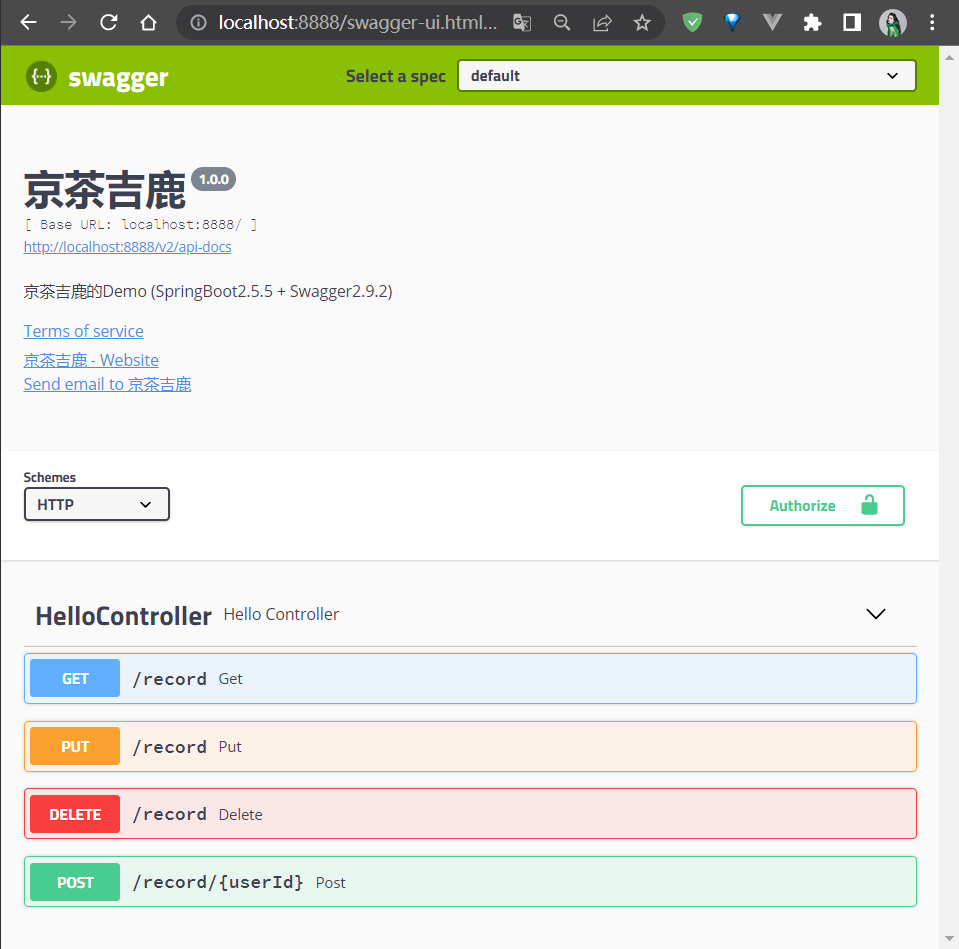959x949 pixels.
Task: Open the blue gem extension icon
Action: click(x=732, y=23)
